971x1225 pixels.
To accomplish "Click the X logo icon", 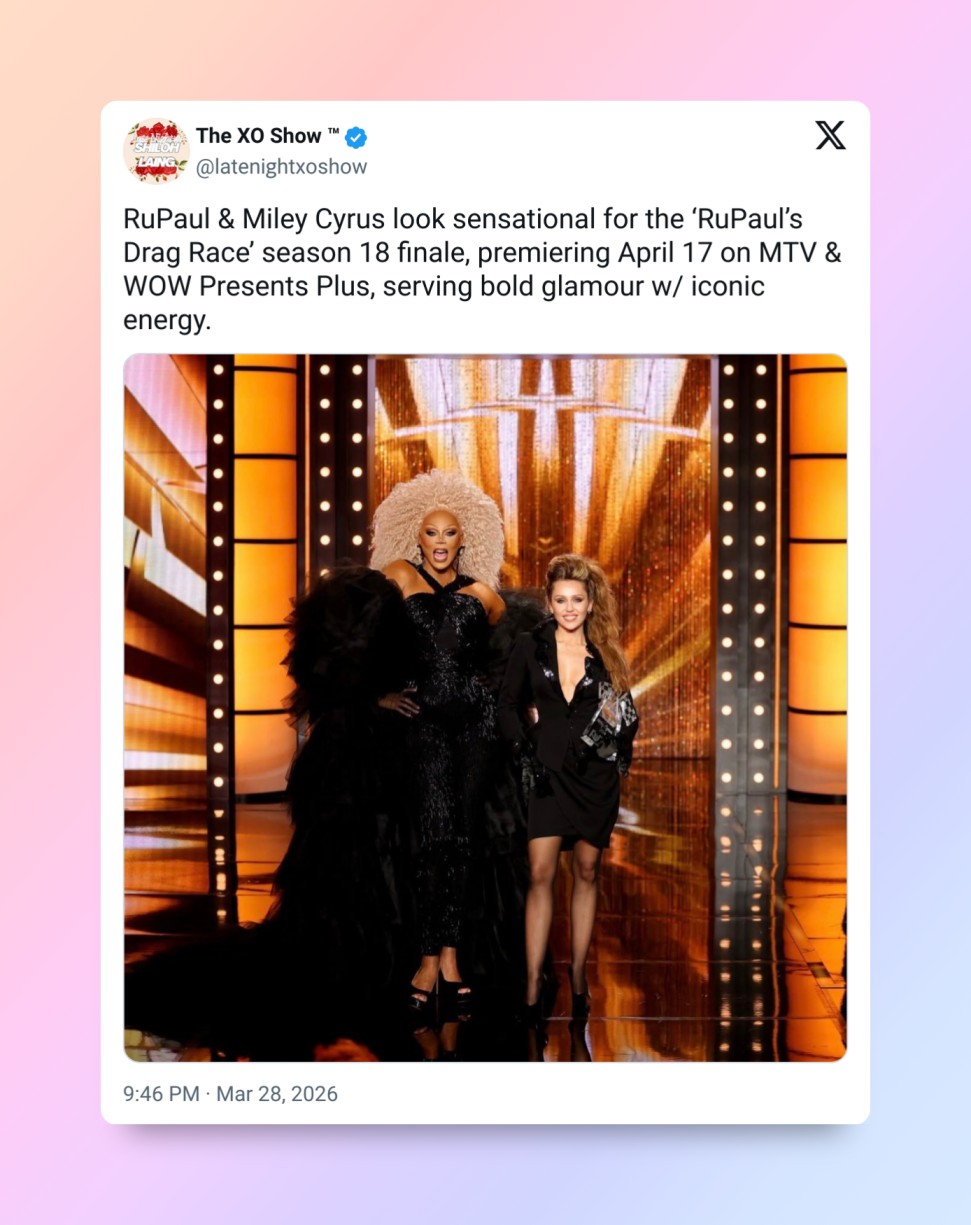I will (830, 135).
